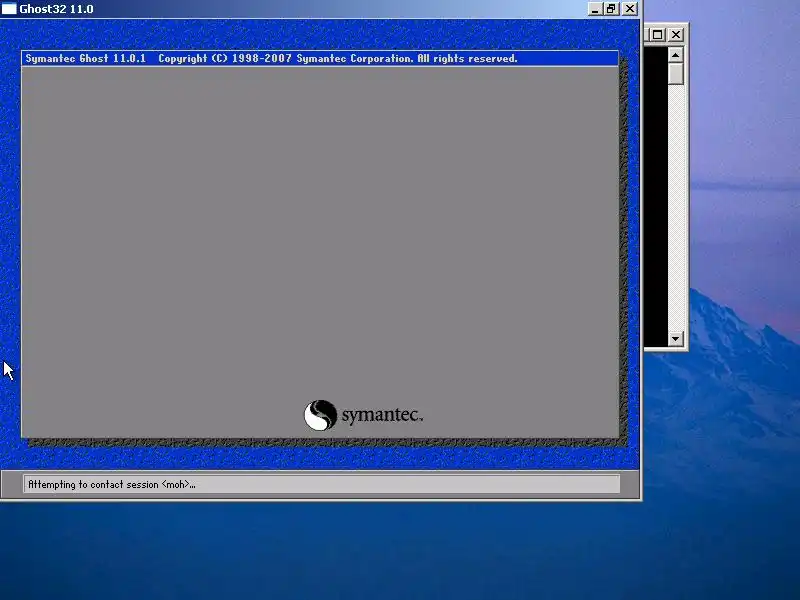Click the 'Ghost32 11.0' title bar text
Screen dimensions: 800x600
pos(56,9)
